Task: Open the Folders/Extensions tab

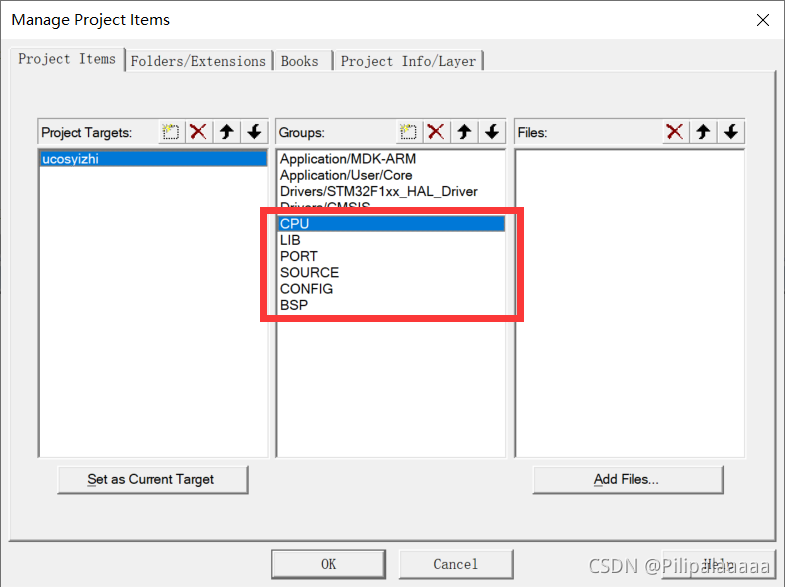Action: (198, 61)
